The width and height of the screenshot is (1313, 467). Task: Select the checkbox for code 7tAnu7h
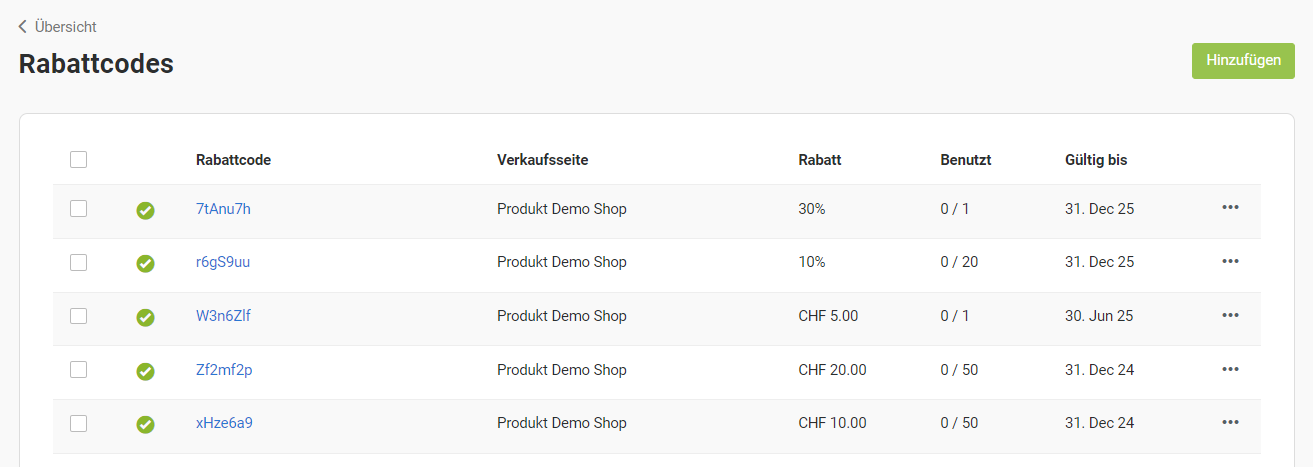(x=78, y=208)
